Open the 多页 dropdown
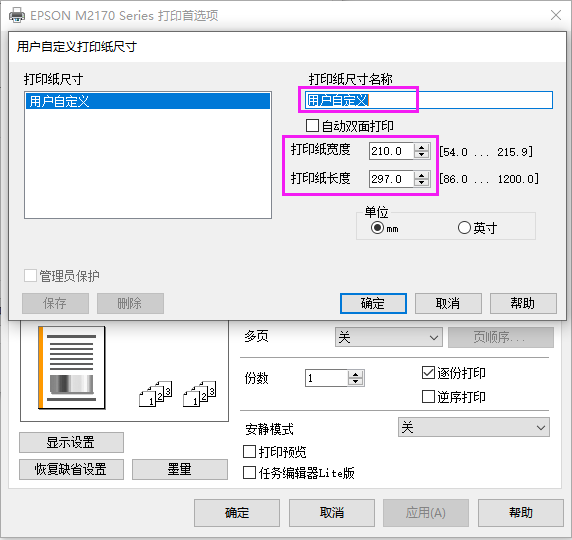 pos(389,337)
